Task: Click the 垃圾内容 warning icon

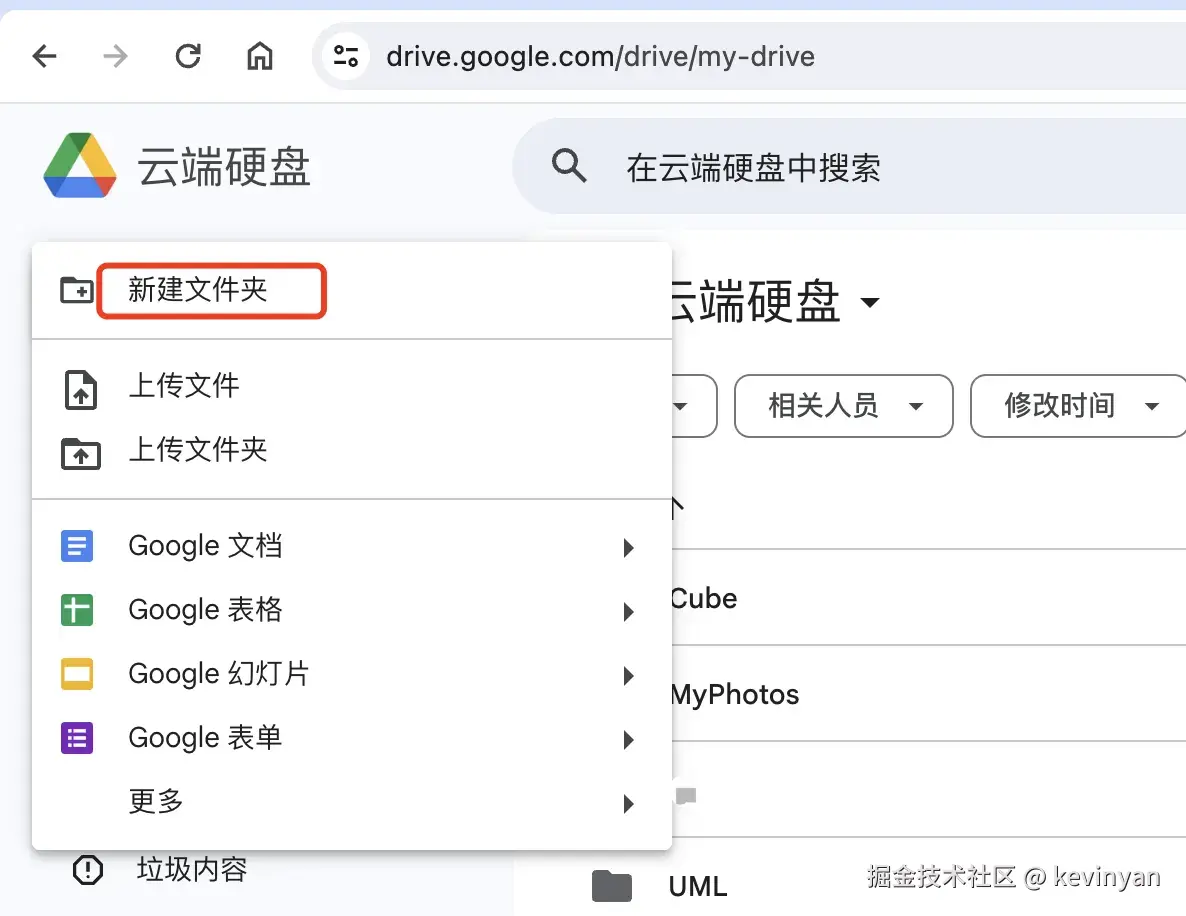Action: point(88,870)
